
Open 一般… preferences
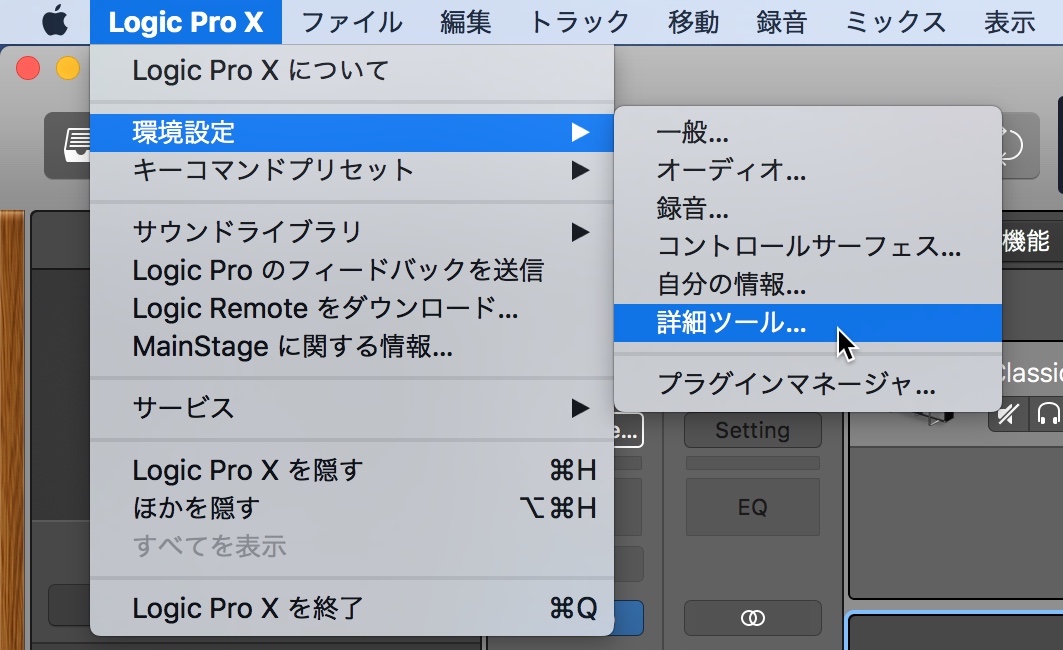click(x=808, y=133)
